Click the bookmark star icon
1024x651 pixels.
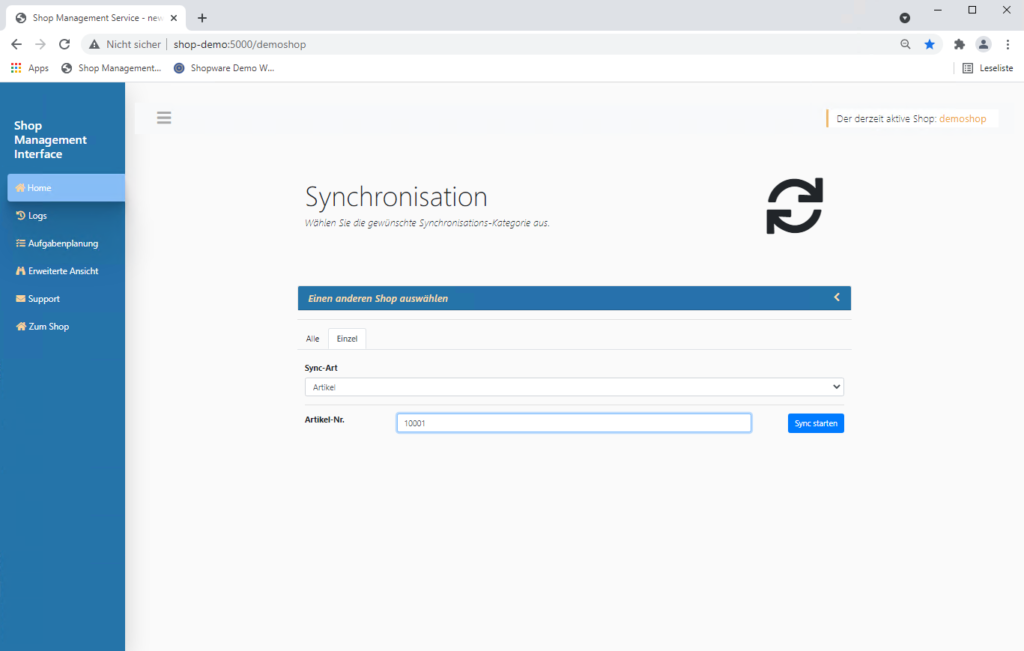coord(929,44)
